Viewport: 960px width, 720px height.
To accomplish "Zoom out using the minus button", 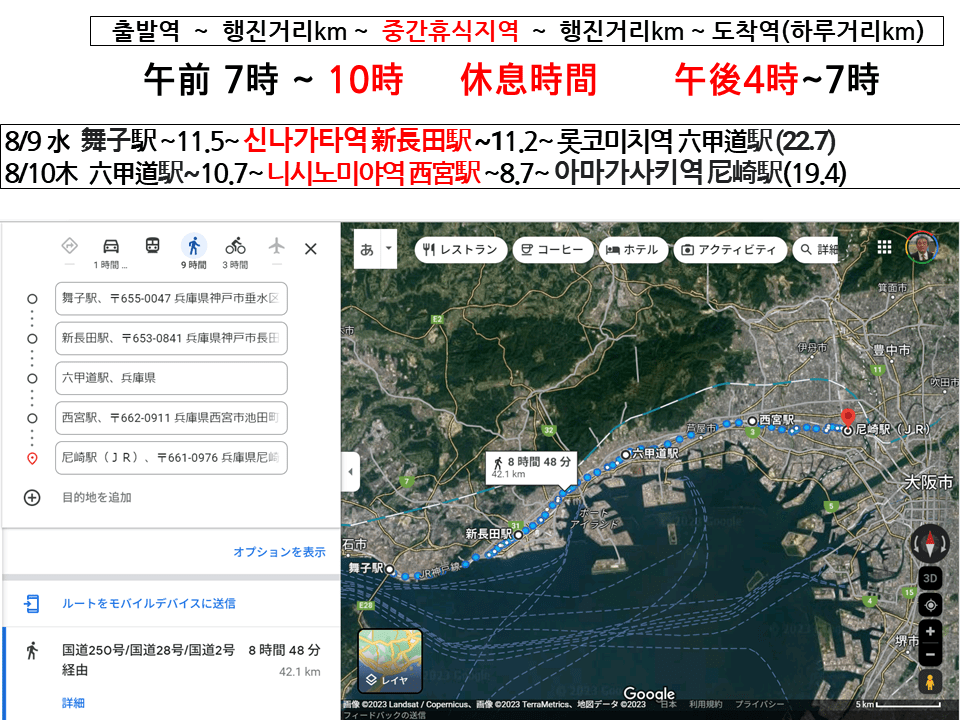I will [930, 655].
